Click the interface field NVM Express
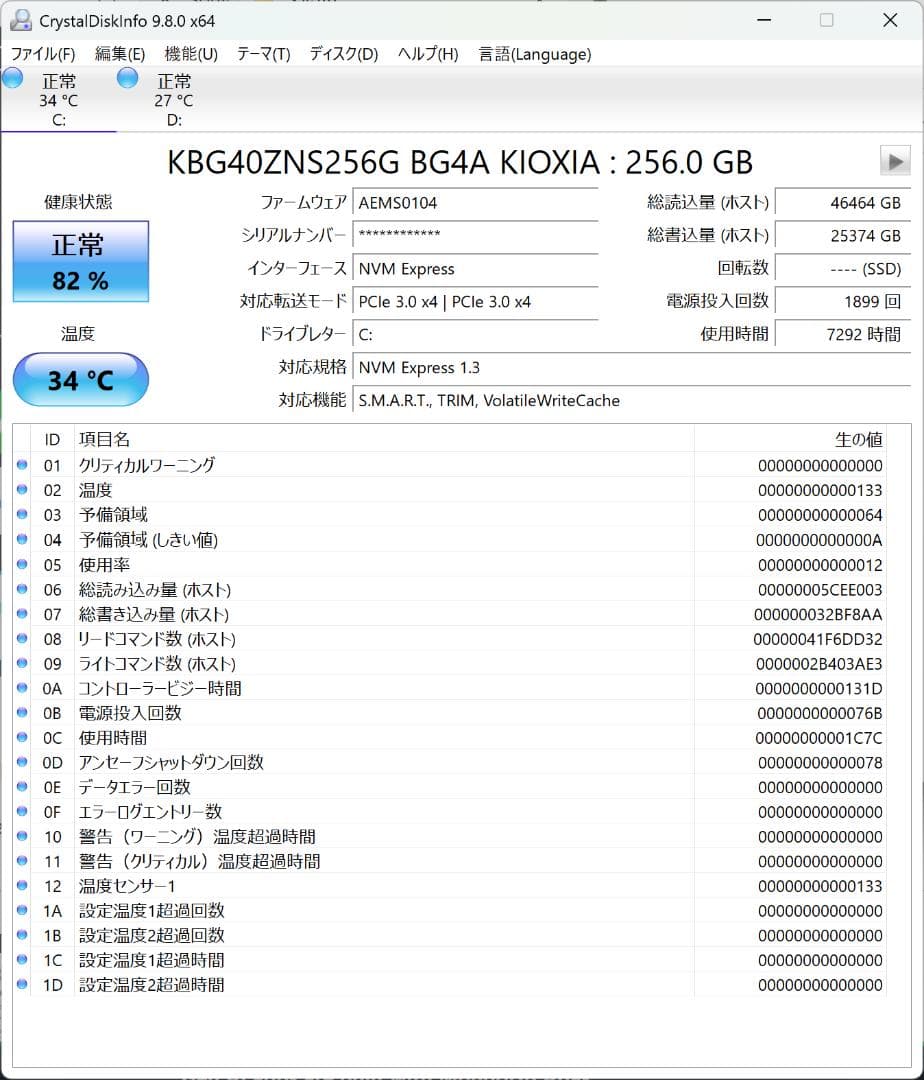Viewport: 924px width, 1080px height. tap(475, 269)
